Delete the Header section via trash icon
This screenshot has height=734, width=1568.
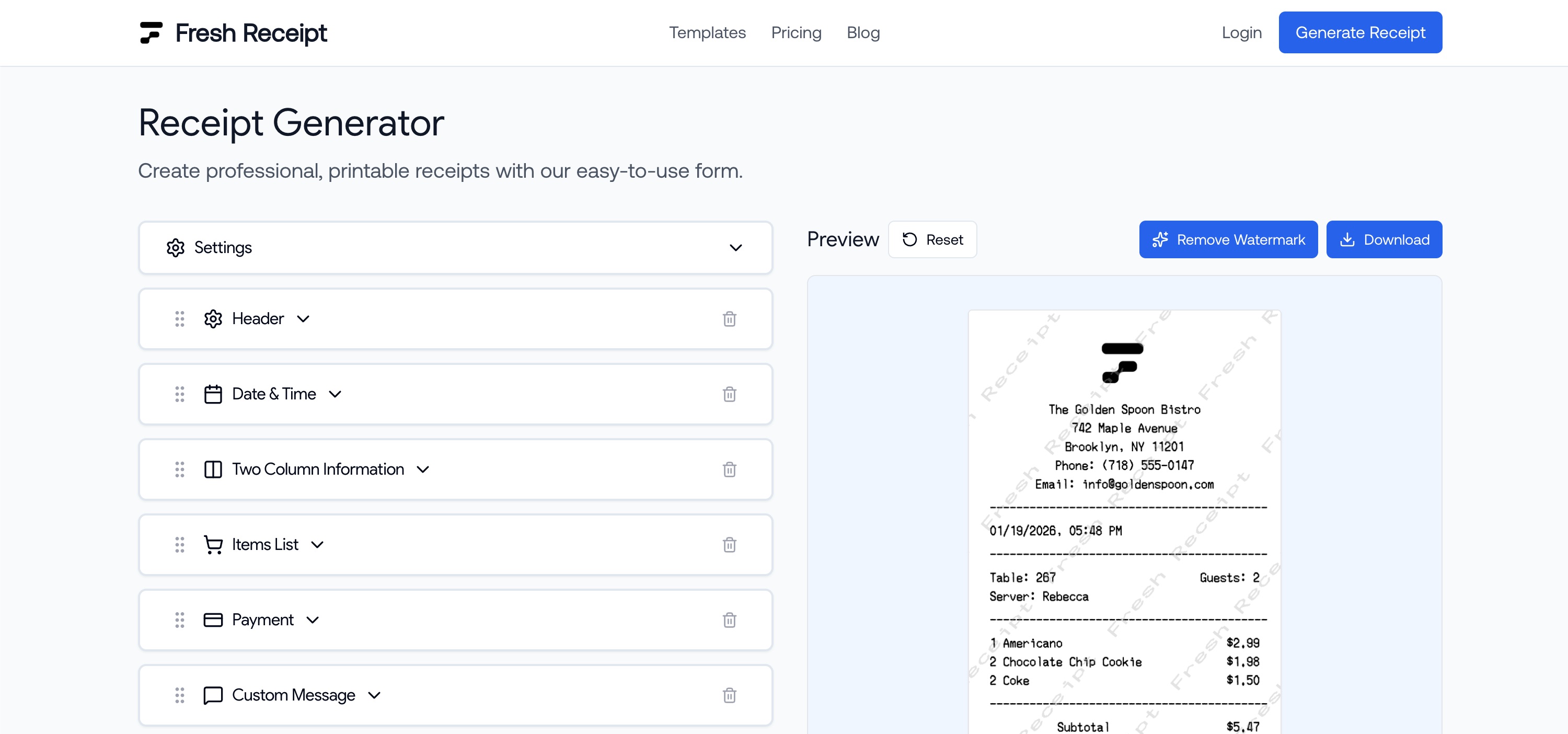point(730,318)
